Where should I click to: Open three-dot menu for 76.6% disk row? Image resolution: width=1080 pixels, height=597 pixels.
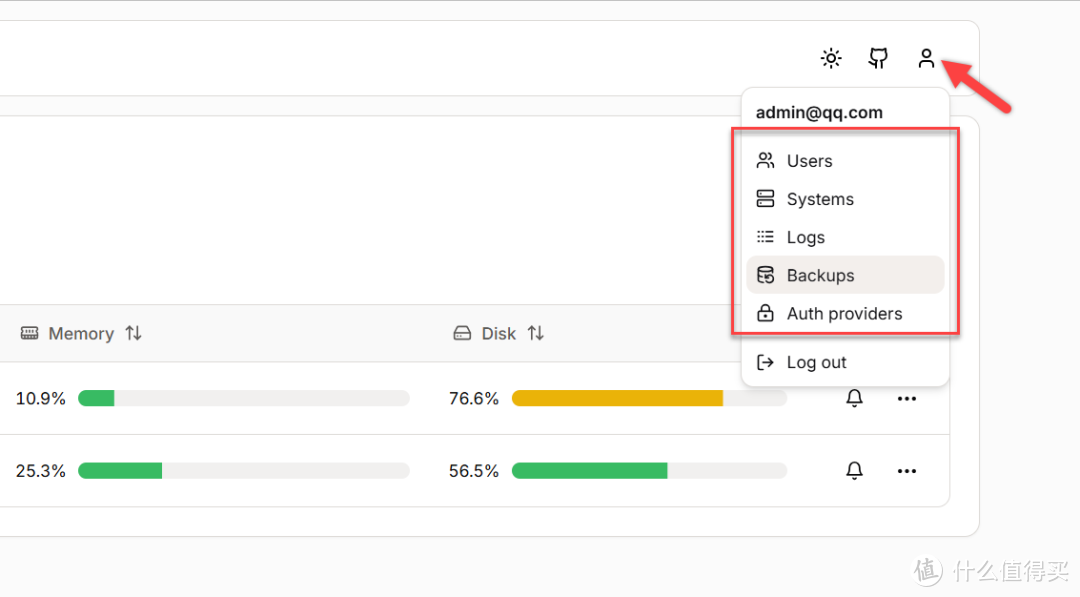click(x=906, y=398)
